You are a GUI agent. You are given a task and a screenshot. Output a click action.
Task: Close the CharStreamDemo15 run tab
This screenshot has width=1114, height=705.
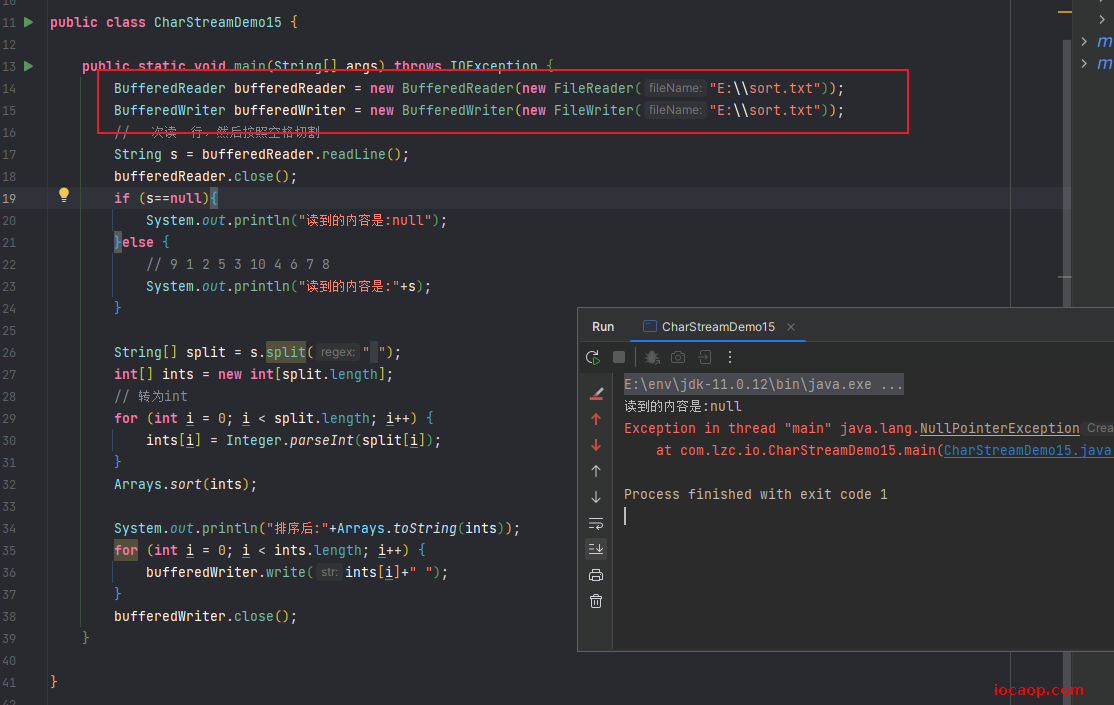point(791,327)
